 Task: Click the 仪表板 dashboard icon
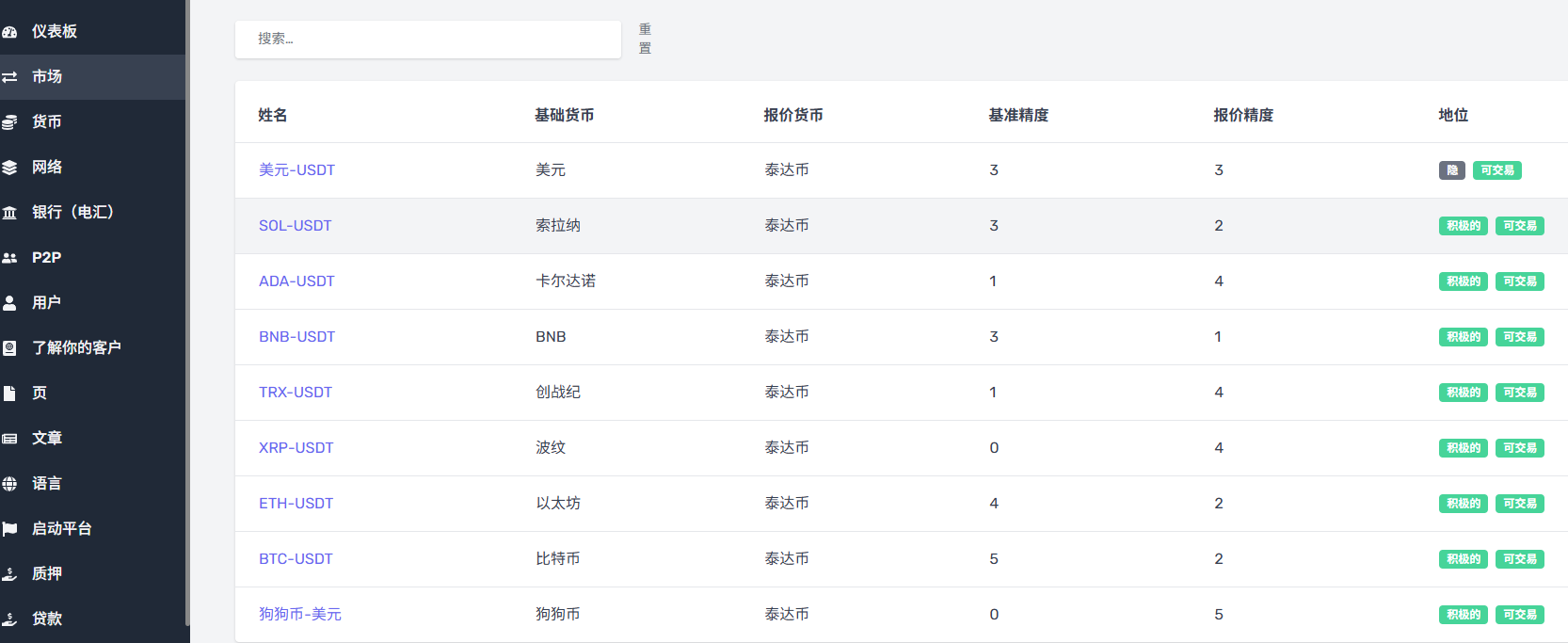pyautogui.click(x=9, y=32)
